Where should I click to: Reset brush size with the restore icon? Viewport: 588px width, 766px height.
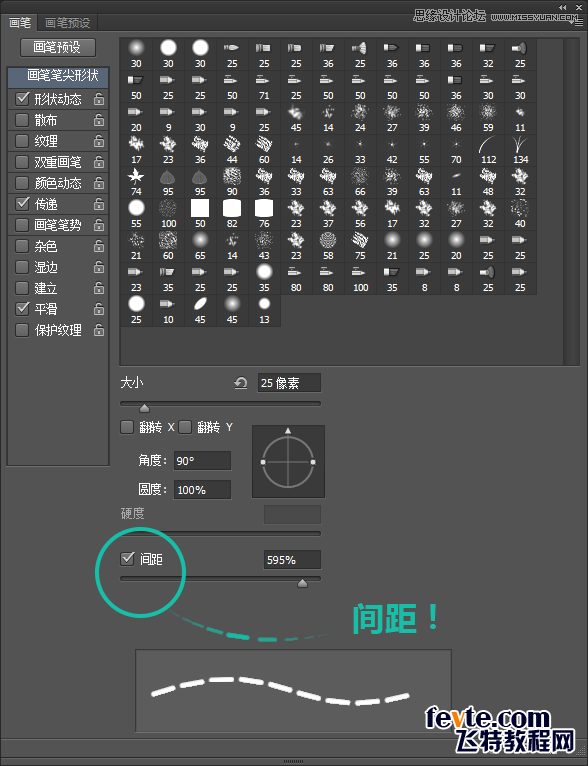[240, 383]
